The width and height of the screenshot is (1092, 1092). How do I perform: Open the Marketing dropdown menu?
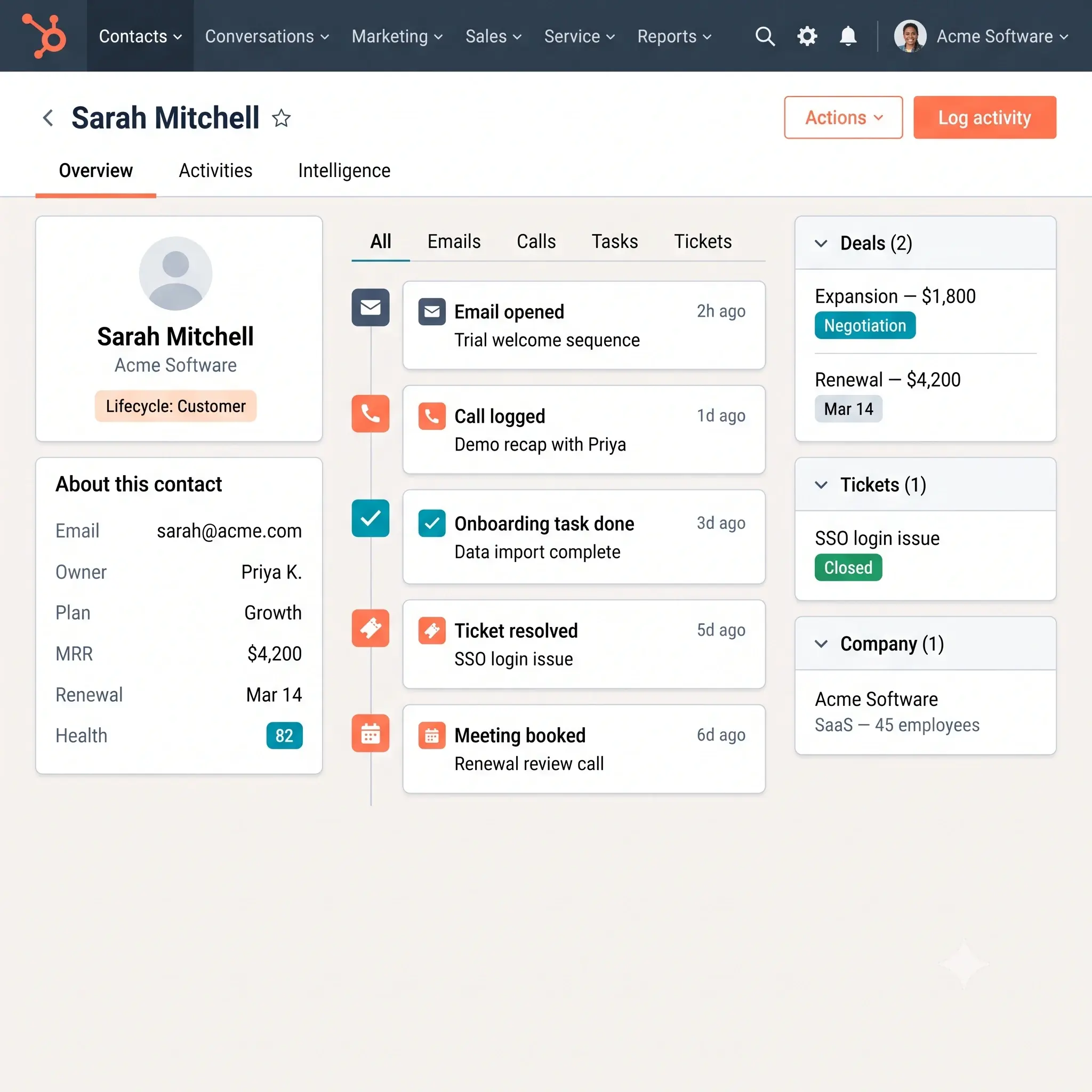[397, 36]
